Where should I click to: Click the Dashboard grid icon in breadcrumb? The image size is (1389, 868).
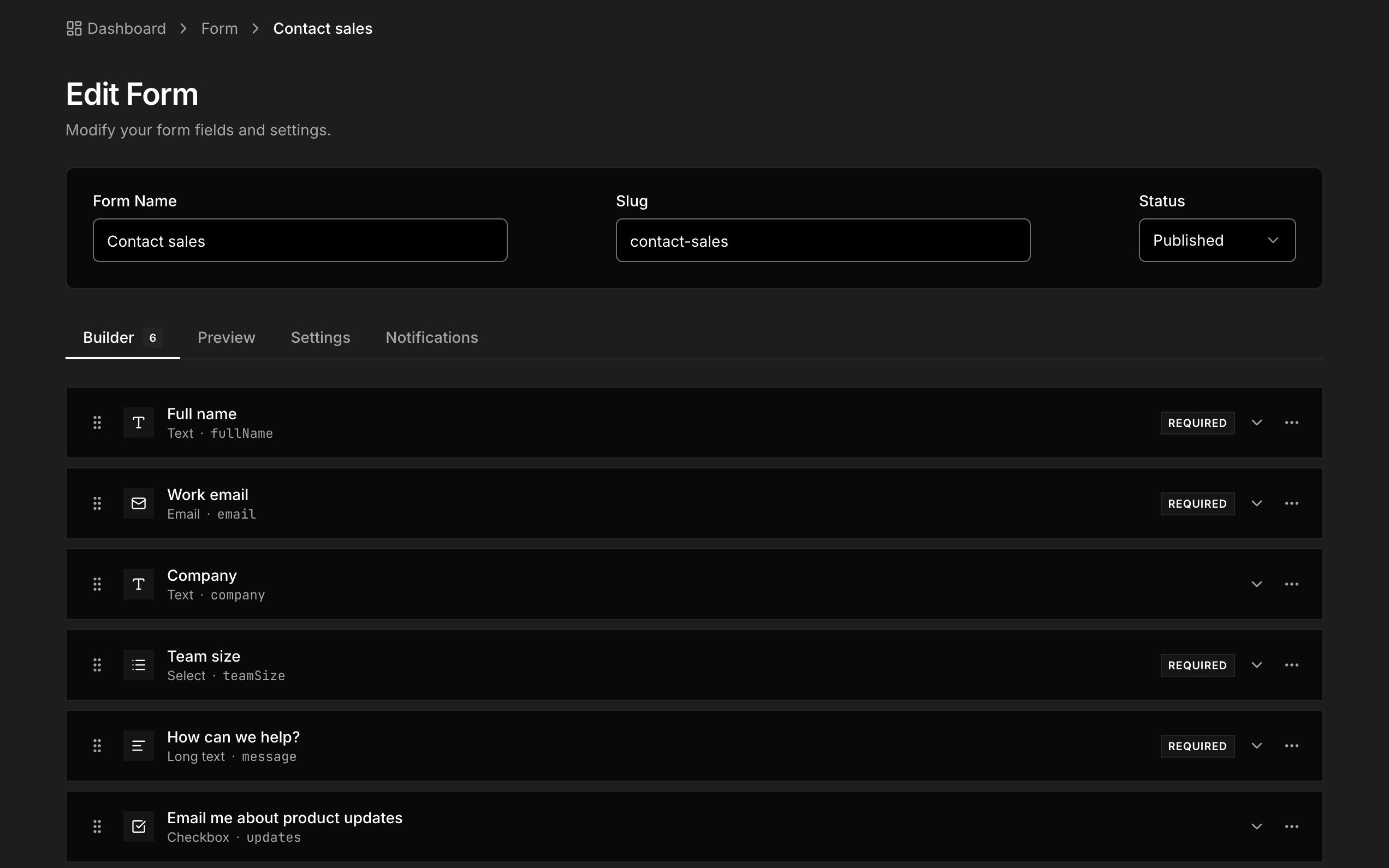[x=74, y=29]
